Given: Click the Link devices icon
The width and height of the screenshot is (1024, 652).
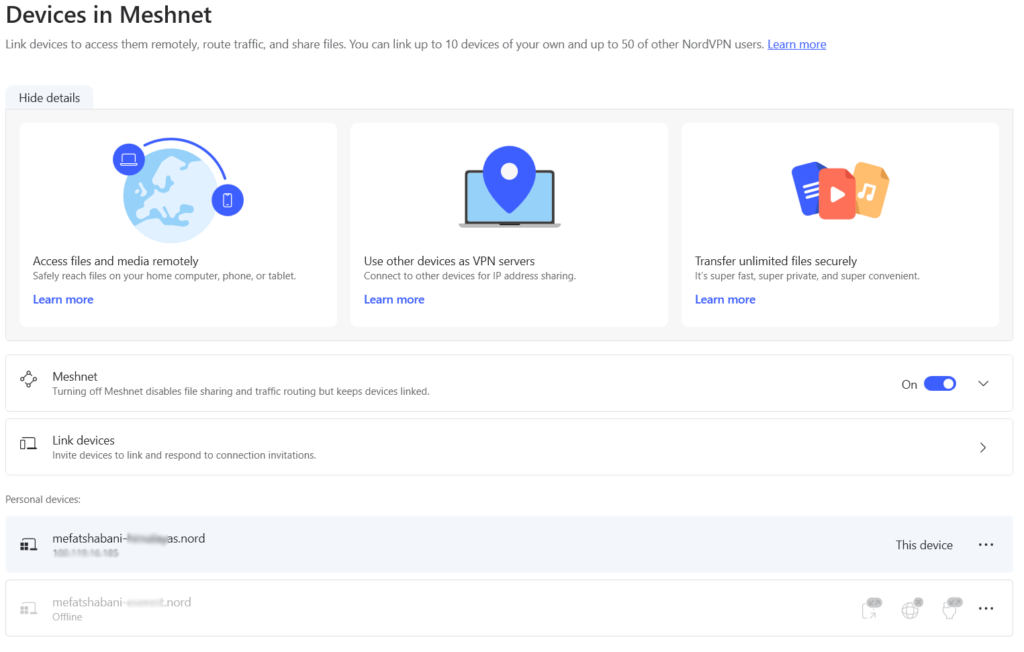Looking at the screenshot, I should pos(28,447).
